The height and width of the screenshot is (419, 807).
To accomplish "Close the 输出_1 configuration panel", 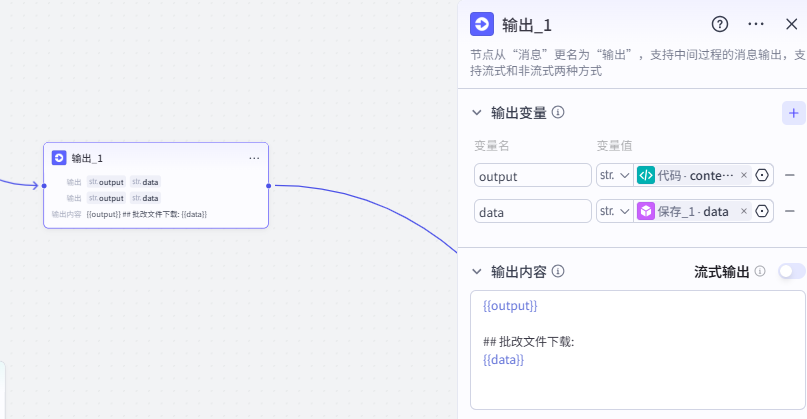I will [792, 24].
